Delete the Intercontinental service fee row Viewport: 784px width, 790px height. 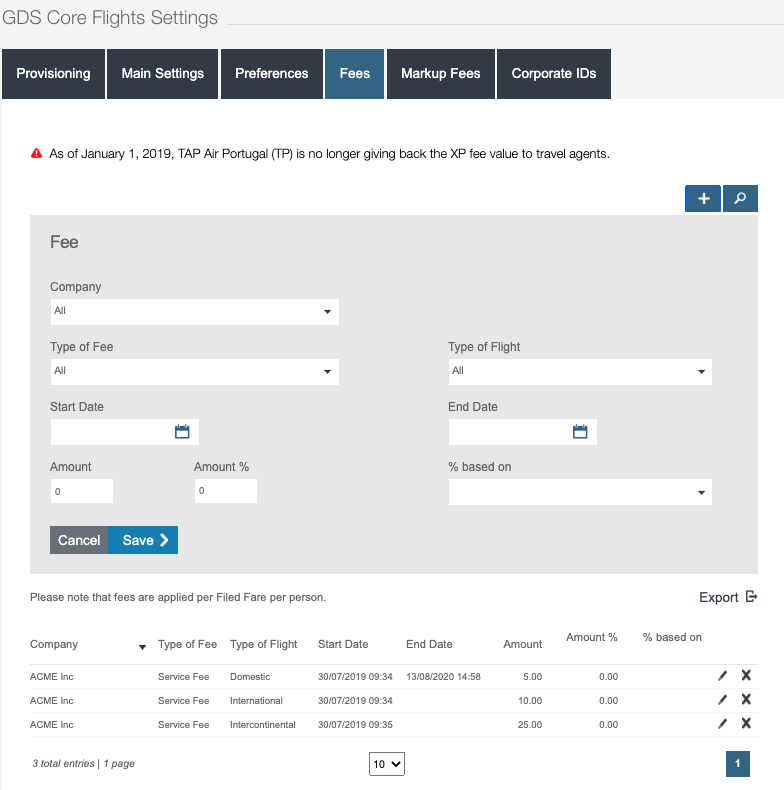(x=746, y=724)
